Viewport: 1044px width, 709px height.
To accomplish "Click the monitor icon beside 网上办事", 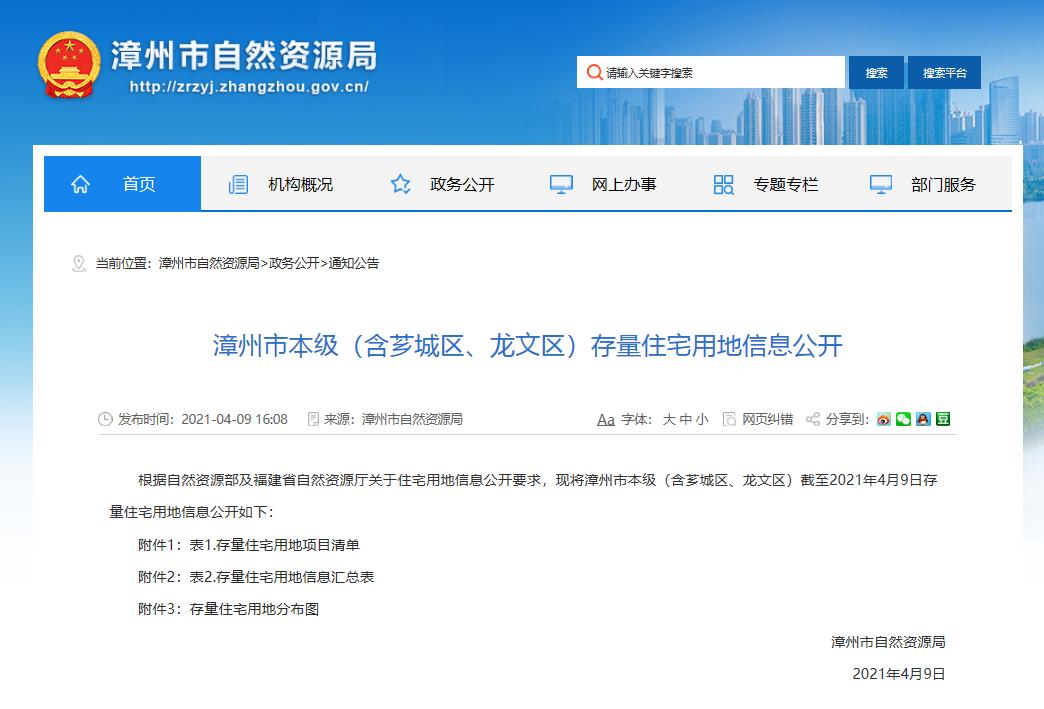I will (x=561, y=184).
